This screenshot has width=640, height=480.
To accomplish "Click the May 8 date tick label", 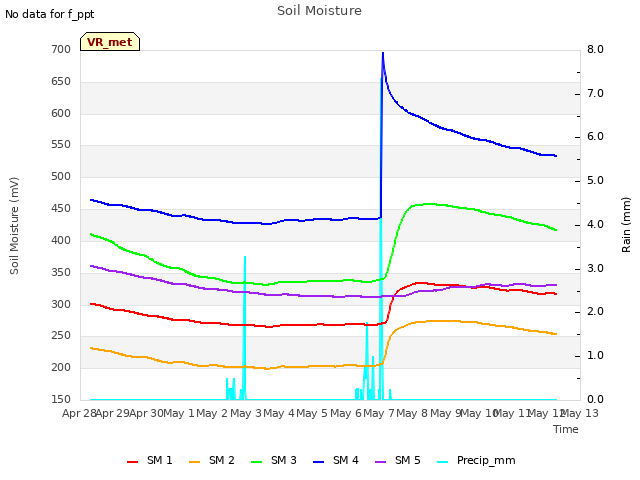I will pos(412,413).
